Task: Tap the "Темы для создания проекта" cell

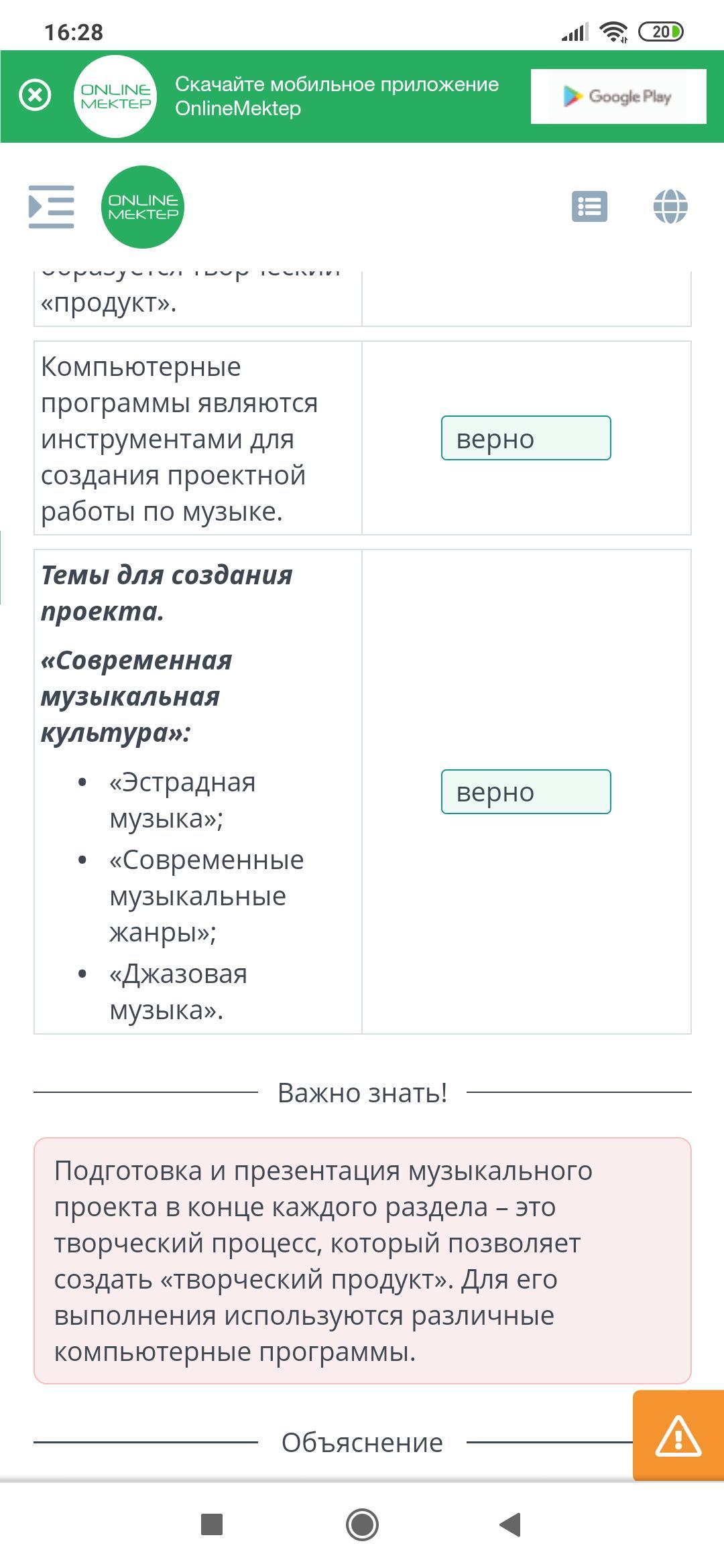Action: [198, 792]
